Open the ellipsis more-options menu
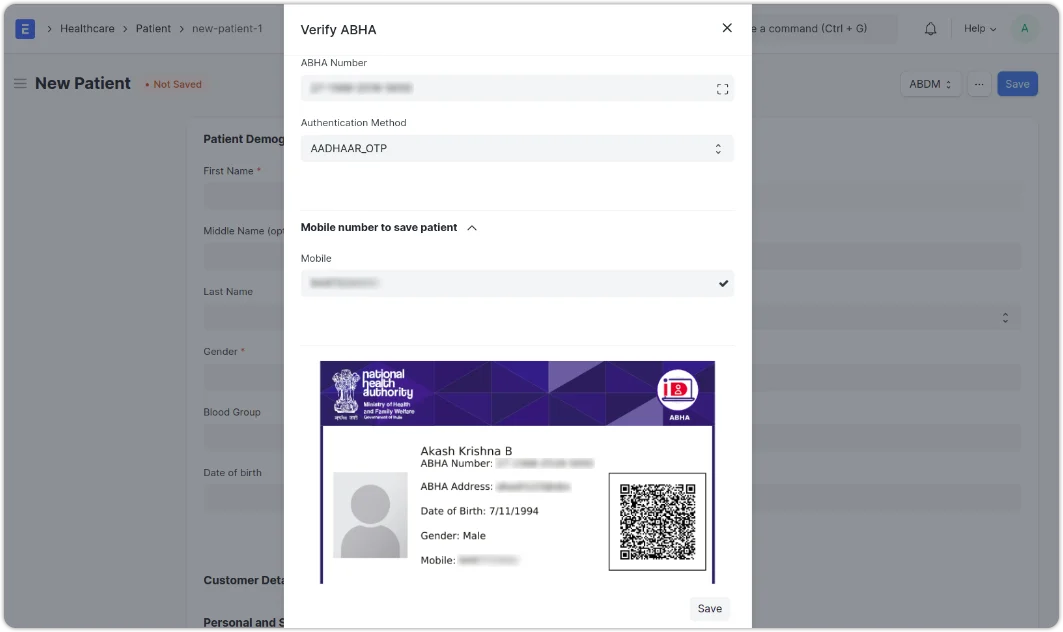The image size is (1063, 632). (x=978, y=84)
